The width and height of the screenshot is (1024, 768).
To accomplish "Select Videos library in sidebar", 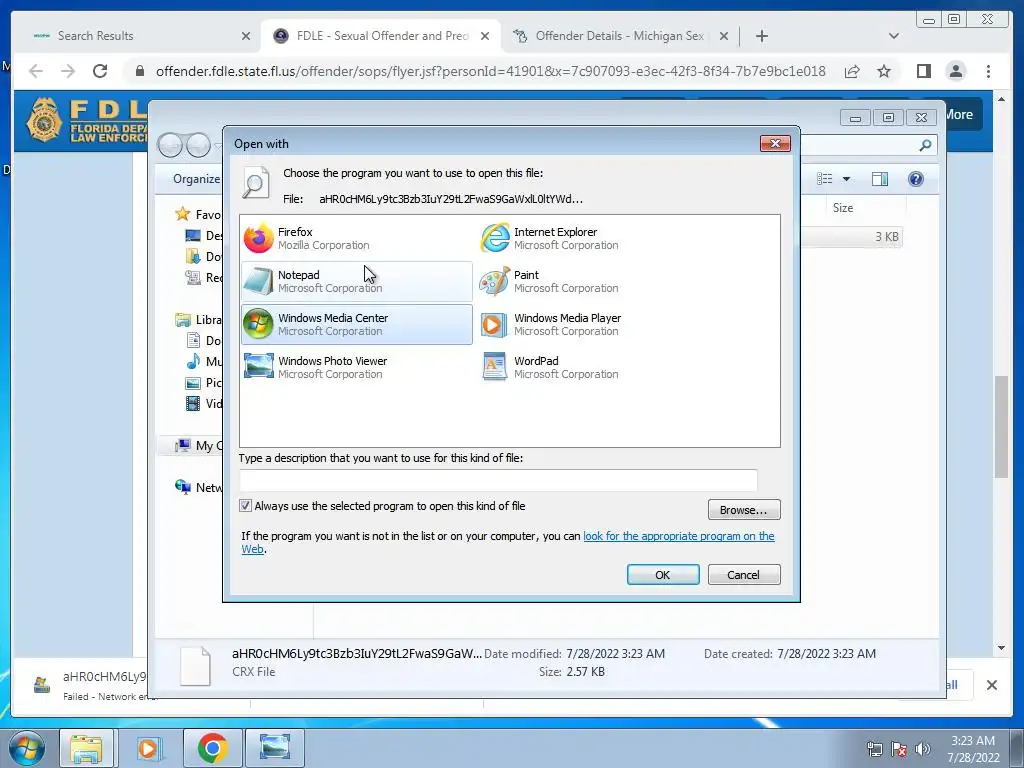I will (204, 404).
